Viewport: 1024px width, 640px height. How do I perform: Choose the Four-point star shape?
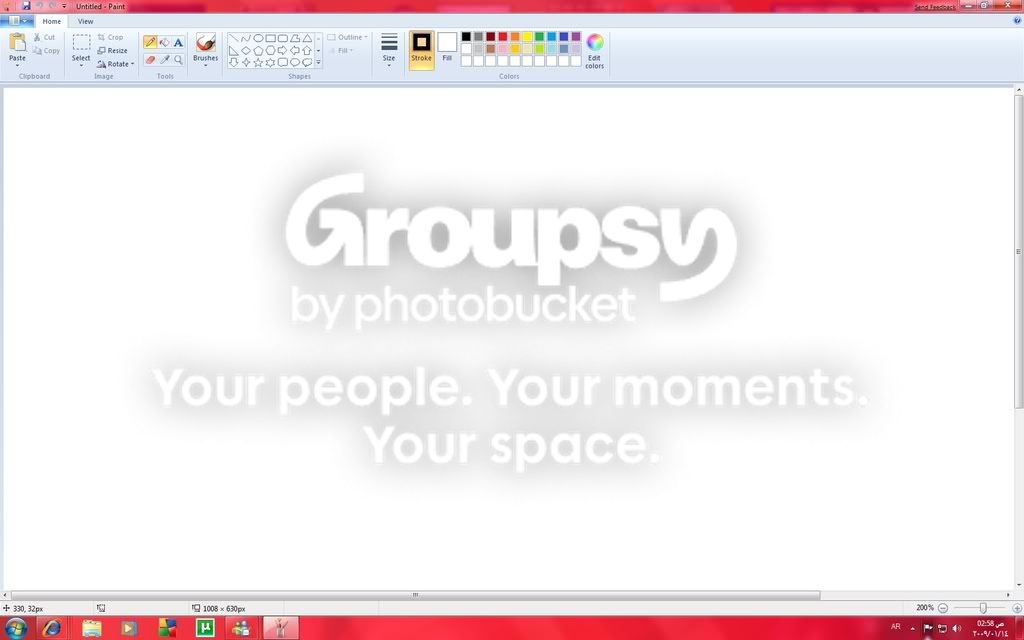[x=246, y=62]
